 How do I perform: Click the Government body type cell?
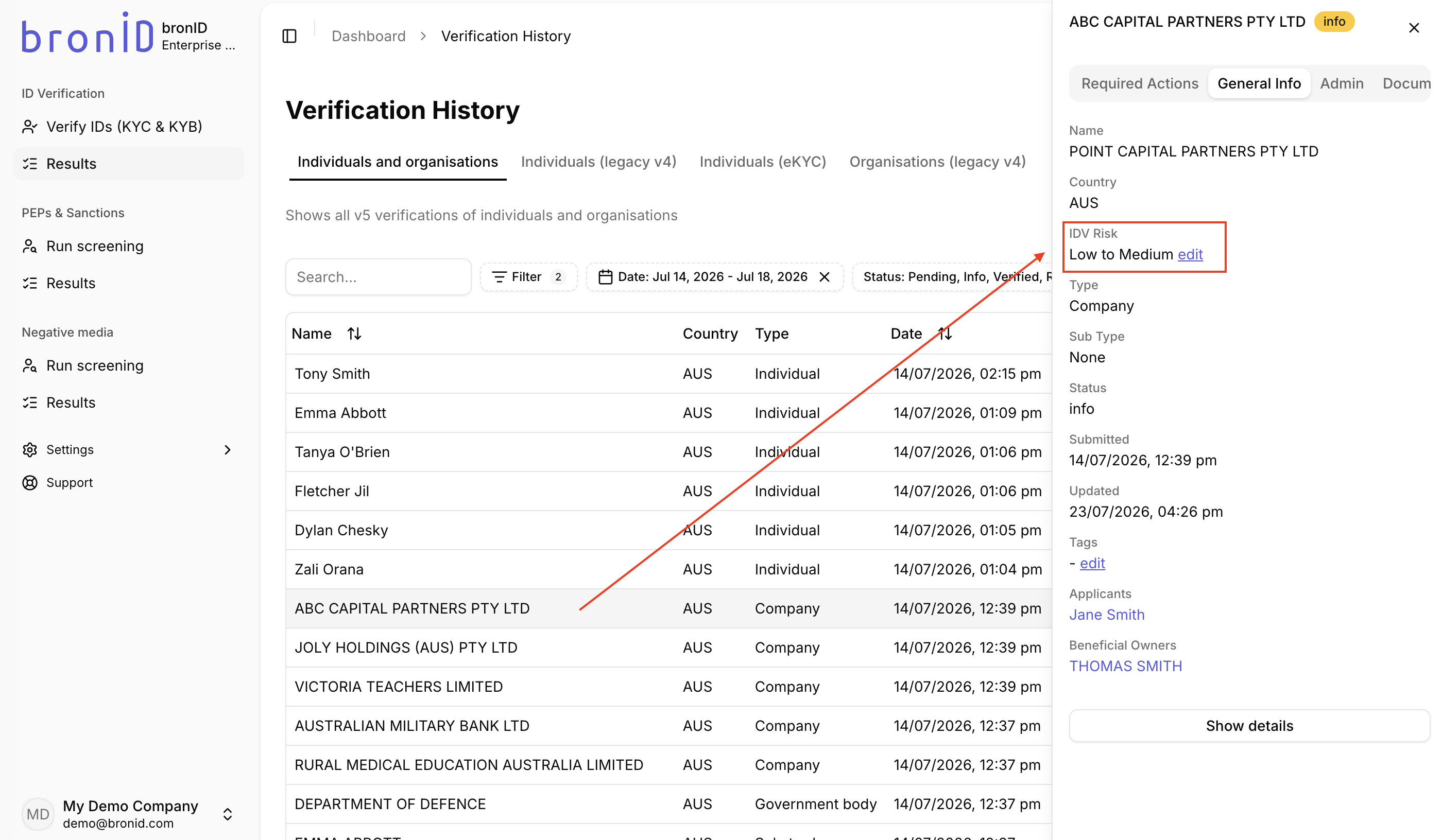click(815, 804)
